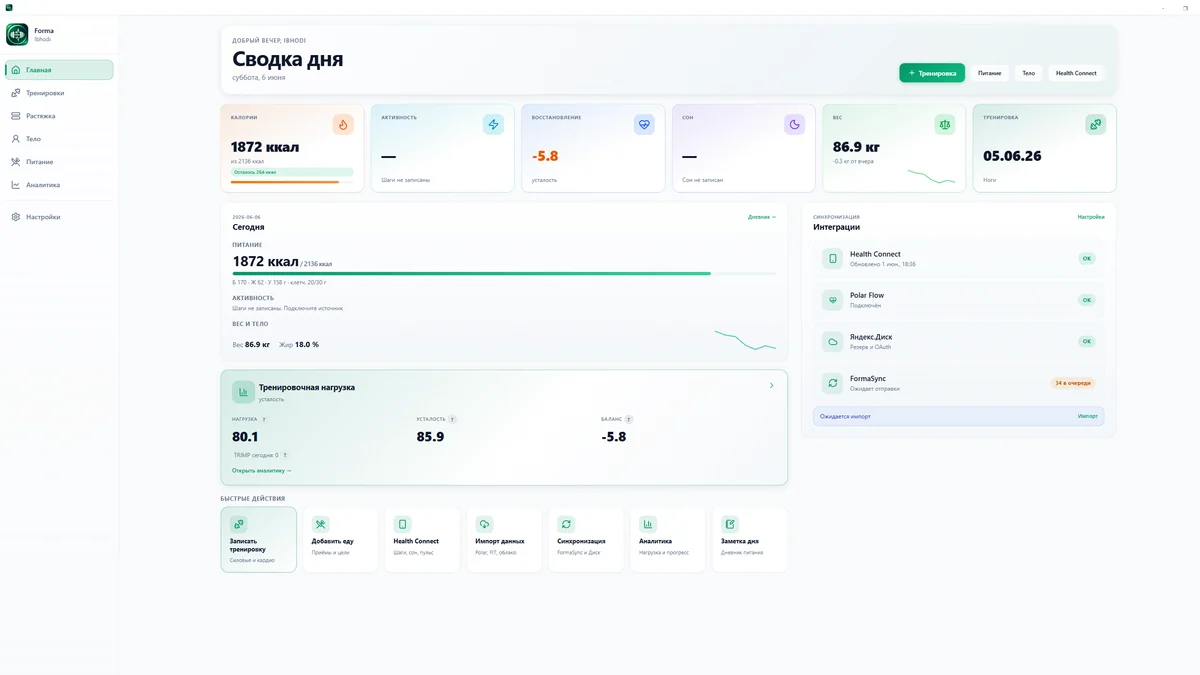Expand Тренировочная нагрузка with the chevron
This screenshot has height=675, width=1200.
(771, 386)
